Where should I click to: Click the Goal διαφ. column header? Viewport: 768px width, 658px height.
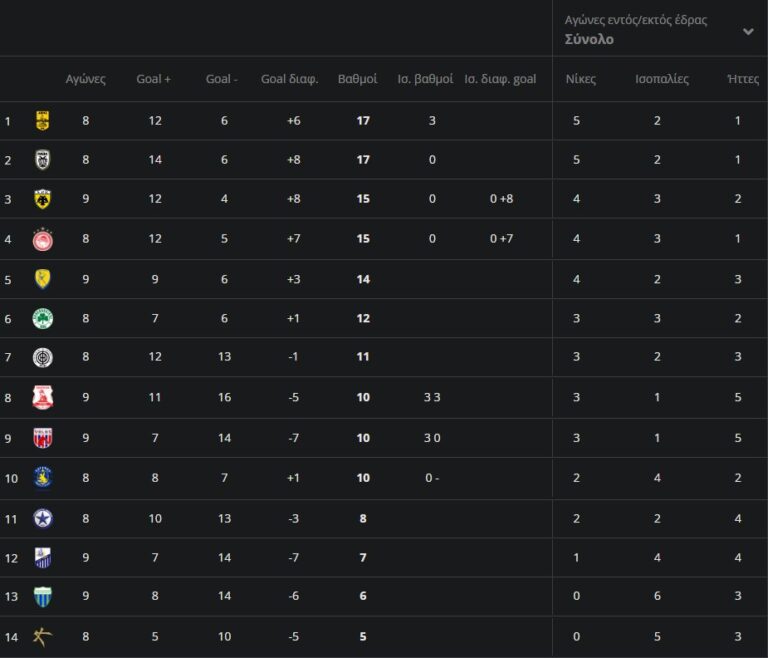289,79
